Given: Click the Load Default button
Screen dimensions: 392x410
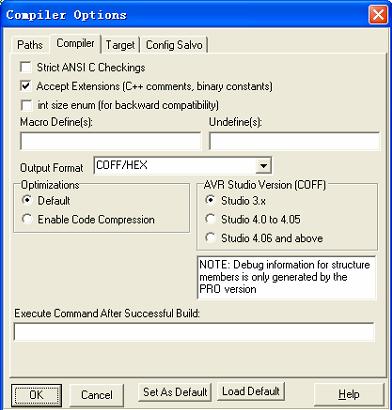Looking at the screenshot, I should [x=251, y=391].
